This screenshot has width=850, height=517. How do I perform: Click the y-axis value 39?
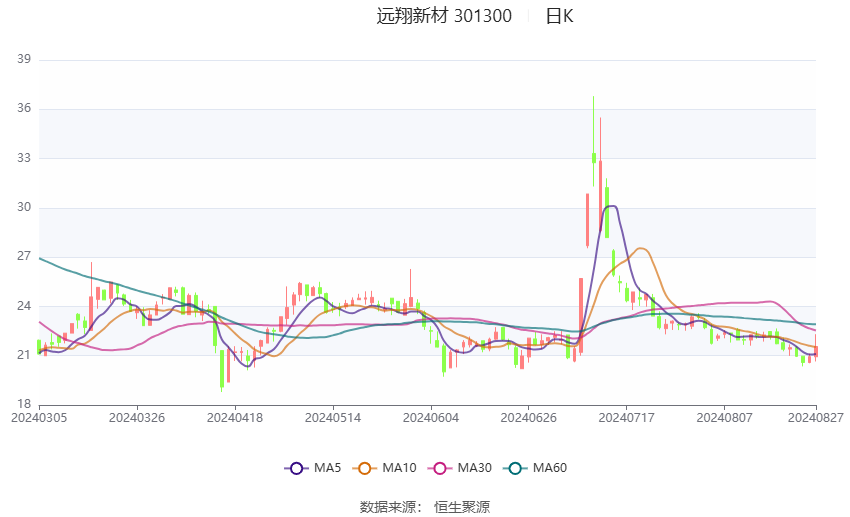pos(24,59)
